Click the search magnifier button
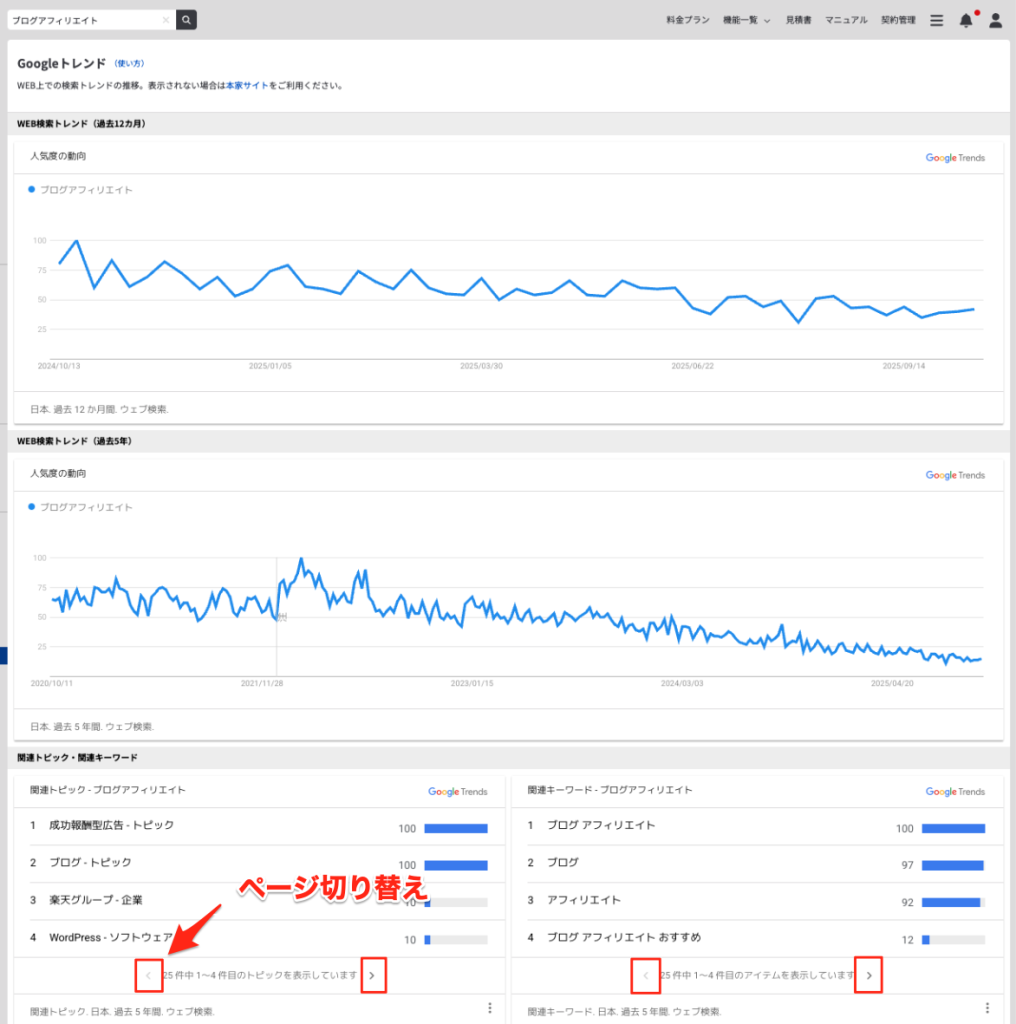The width and height of the screenshot is (1016, 1024). 186,20
